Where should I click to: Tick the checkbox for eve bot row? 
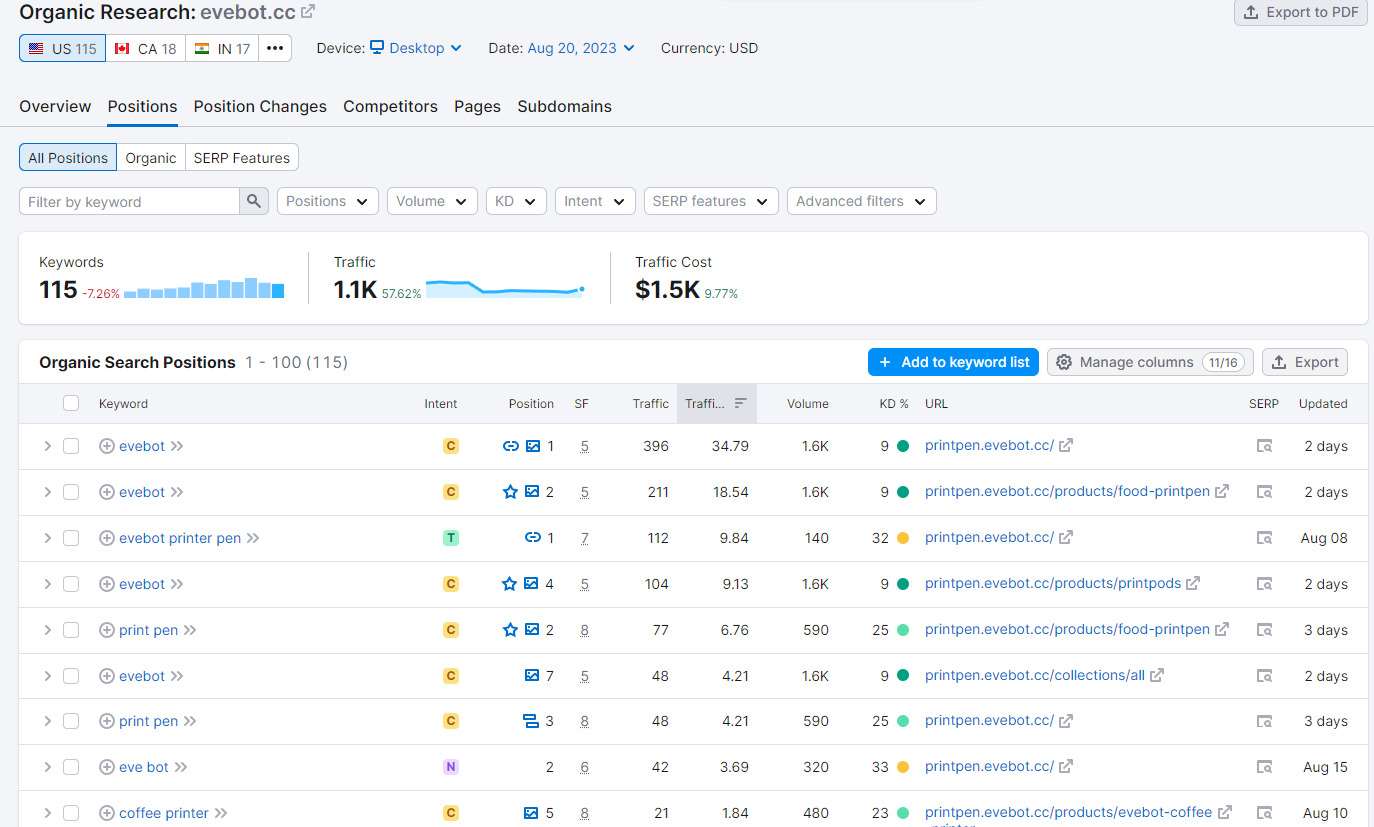pyautogui.click(x=71, y=767)
